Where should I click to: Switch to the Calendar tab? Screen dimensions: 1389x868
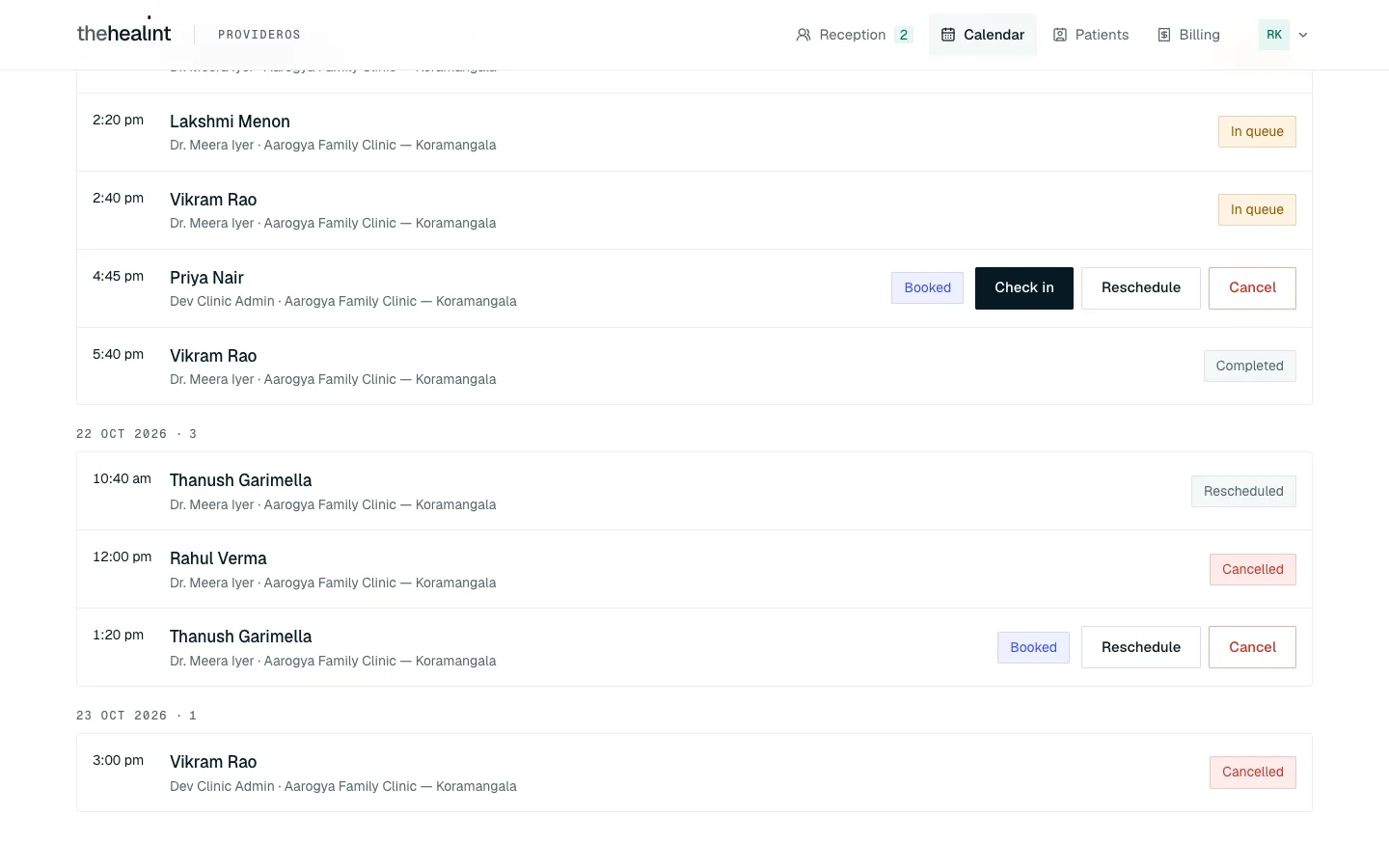click(x=983, y=35)
